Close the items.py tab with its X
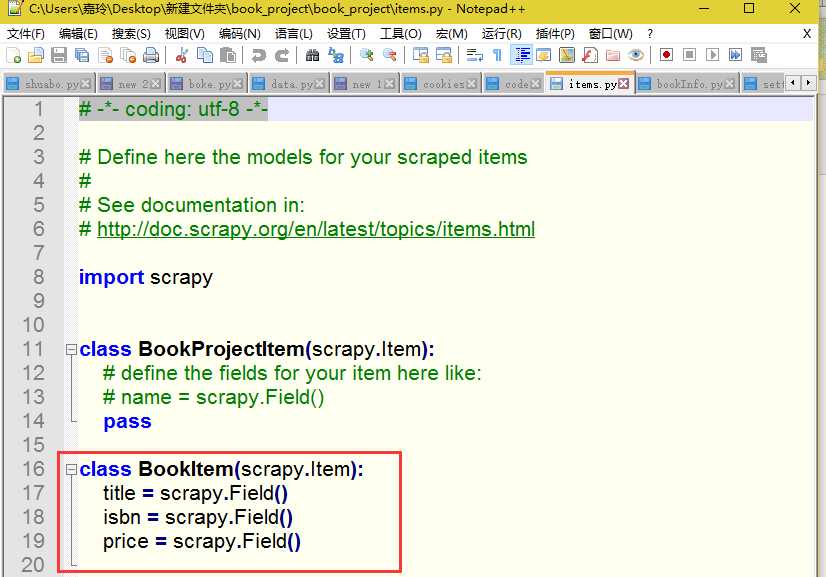The width and height of the screenshot is (826, 577). click(624, 84)
